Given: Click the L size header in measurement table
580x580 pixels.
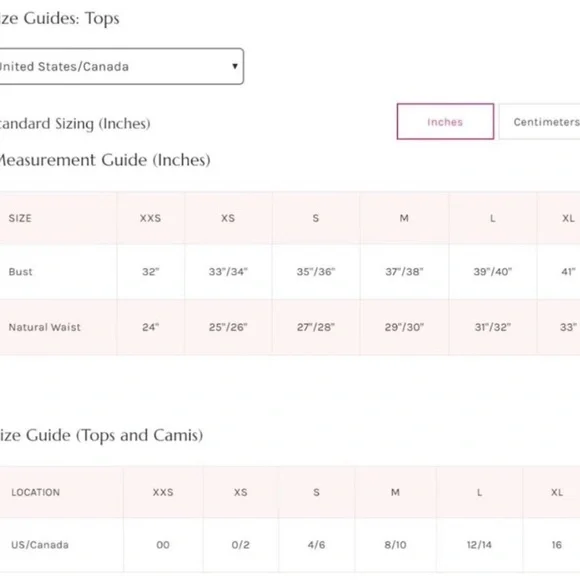Looking at the screenshot, I should coord(492,219).
